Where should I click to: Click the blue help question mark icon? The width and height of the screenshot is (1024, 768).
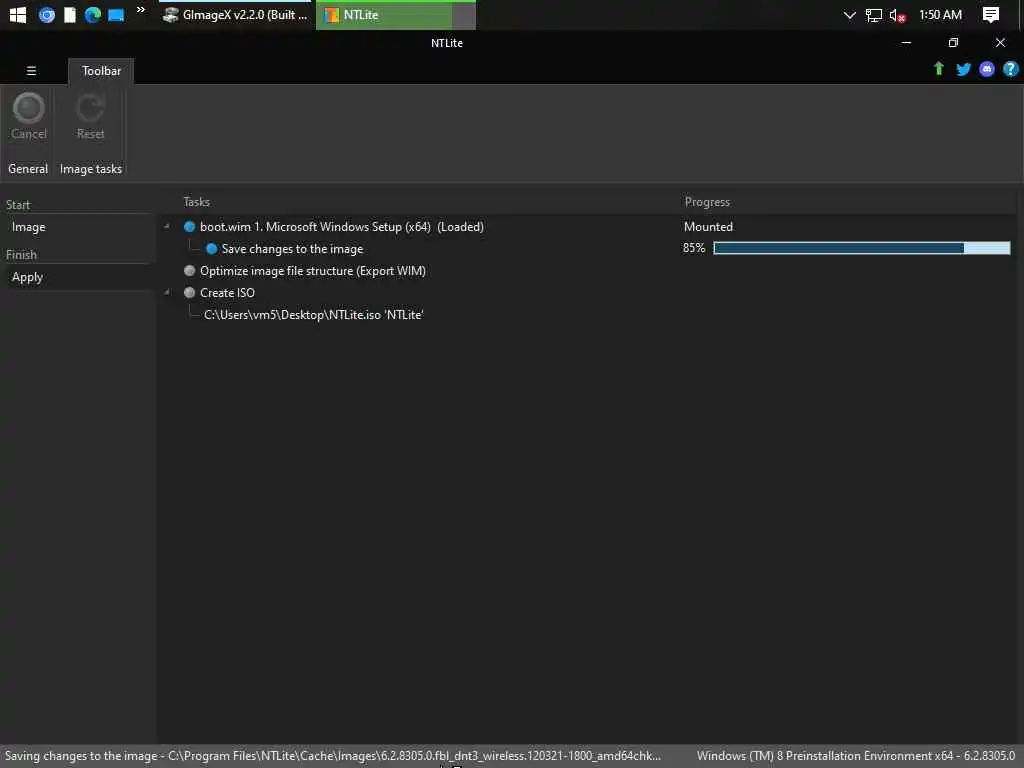click(x=1010, y=69)
